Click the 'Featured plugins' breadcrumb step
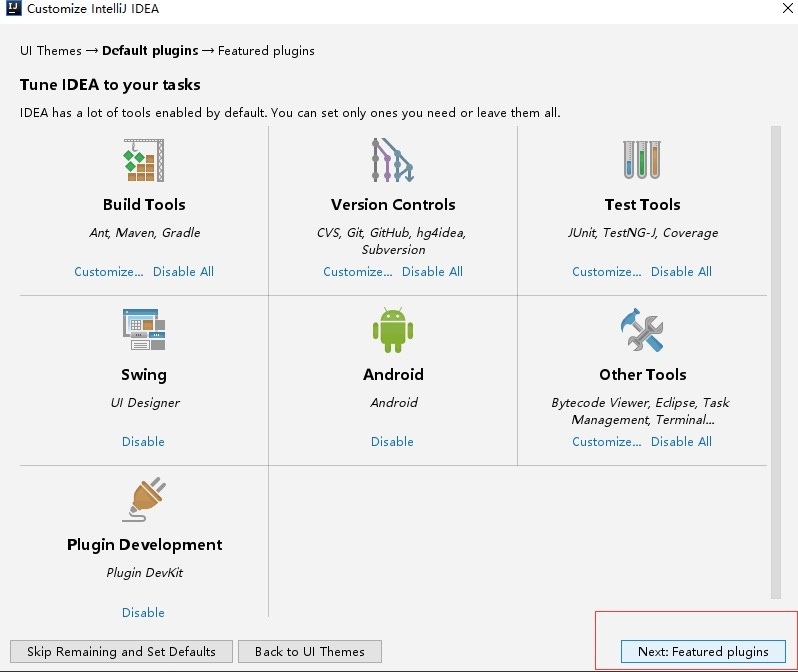Screen dimensions: 798x672 pos(266,51)
